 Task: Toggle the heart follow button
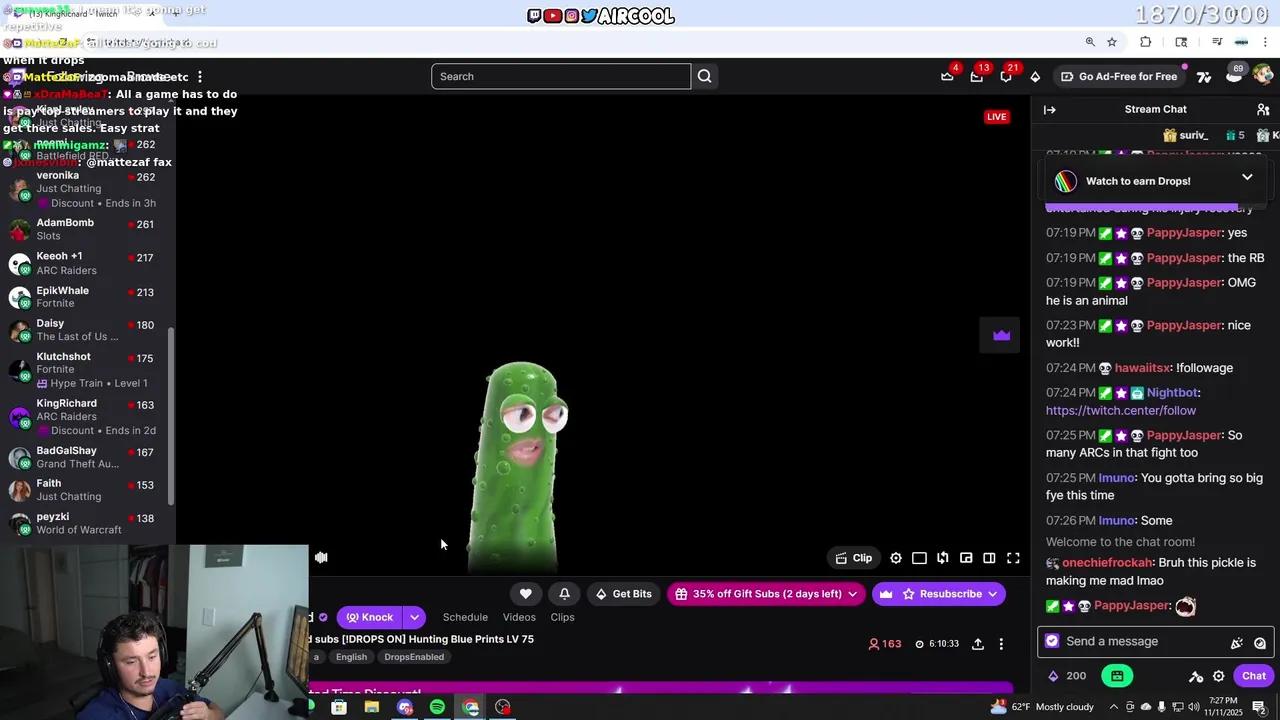click(x=525, y=594)
